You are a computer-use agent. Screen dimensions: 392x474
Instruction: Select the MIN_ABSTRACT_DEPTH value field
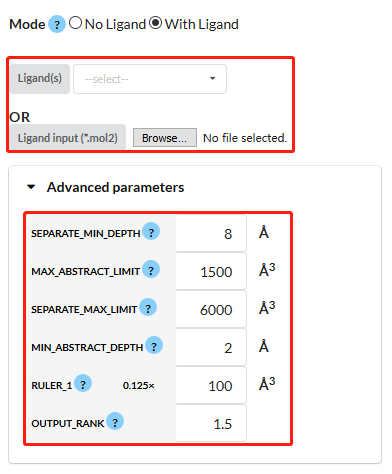pyautogui.click(x=211, y=347)
